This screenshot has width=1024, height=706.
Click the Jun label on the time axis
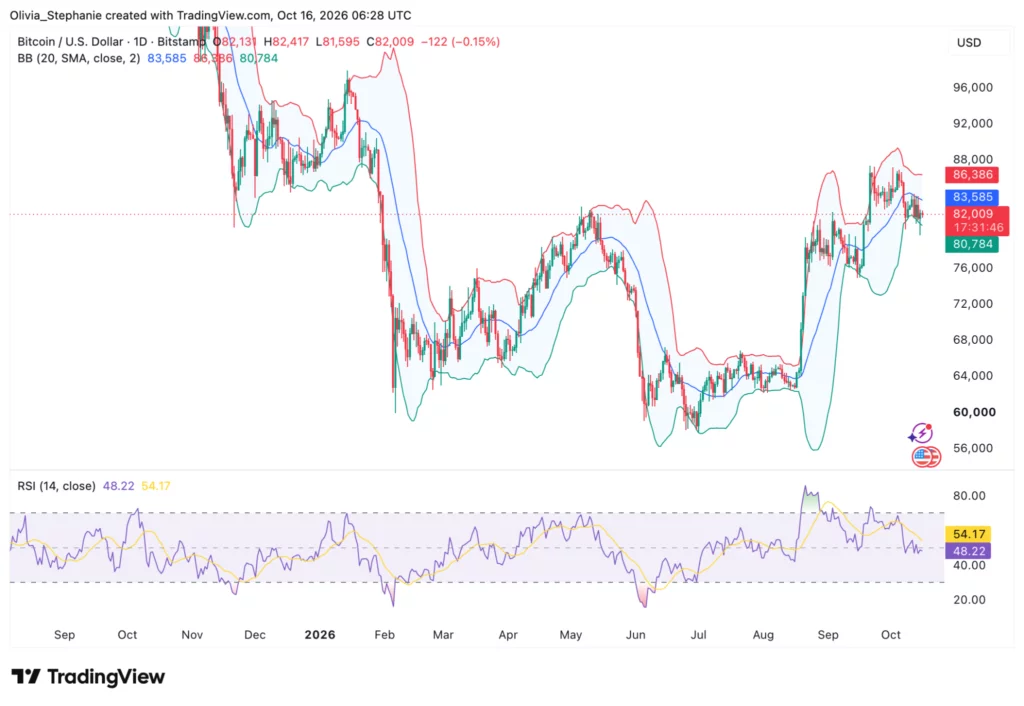[x=635, y=635]
